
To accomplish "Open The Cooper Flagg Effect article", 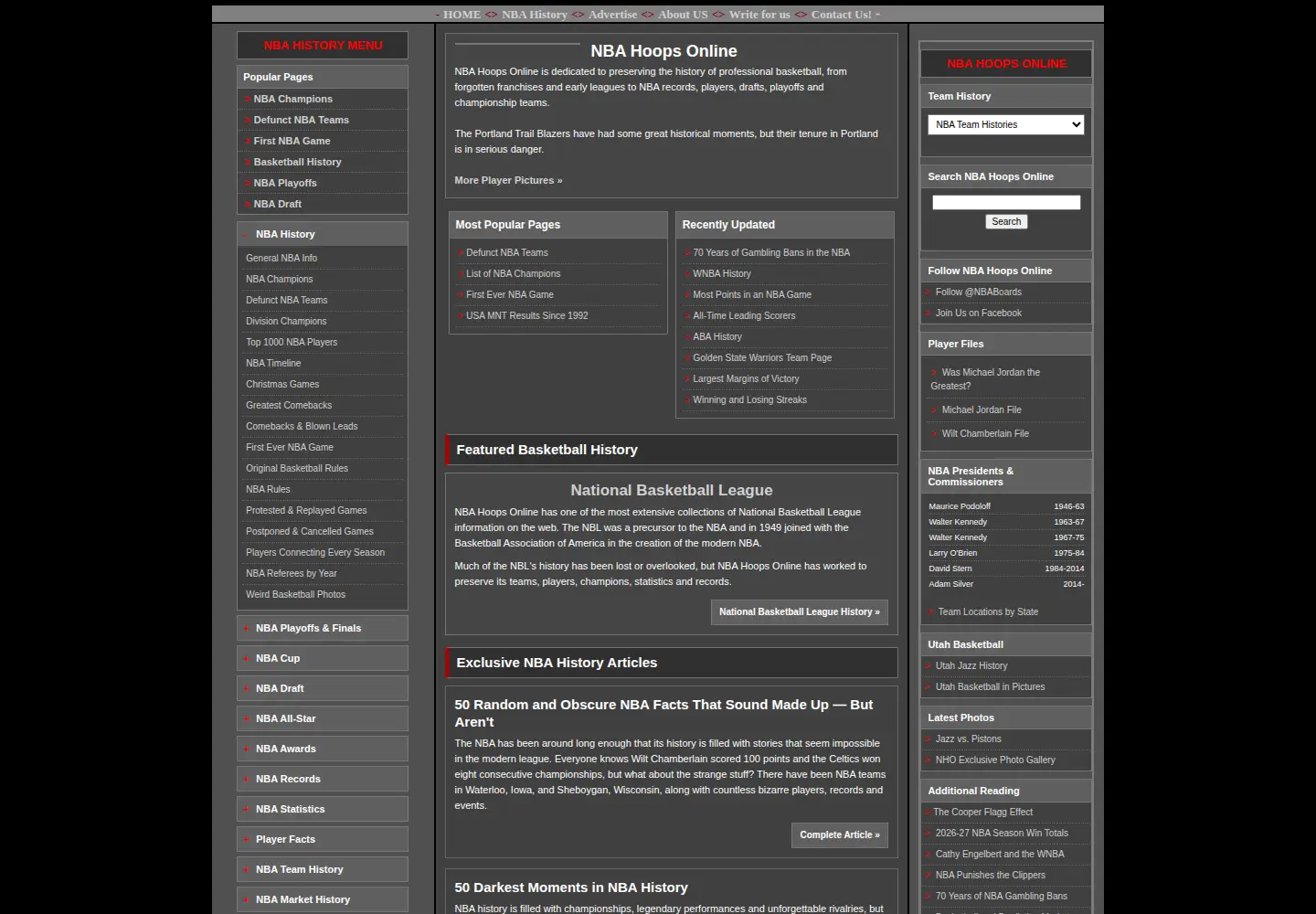I will point(983,812).
